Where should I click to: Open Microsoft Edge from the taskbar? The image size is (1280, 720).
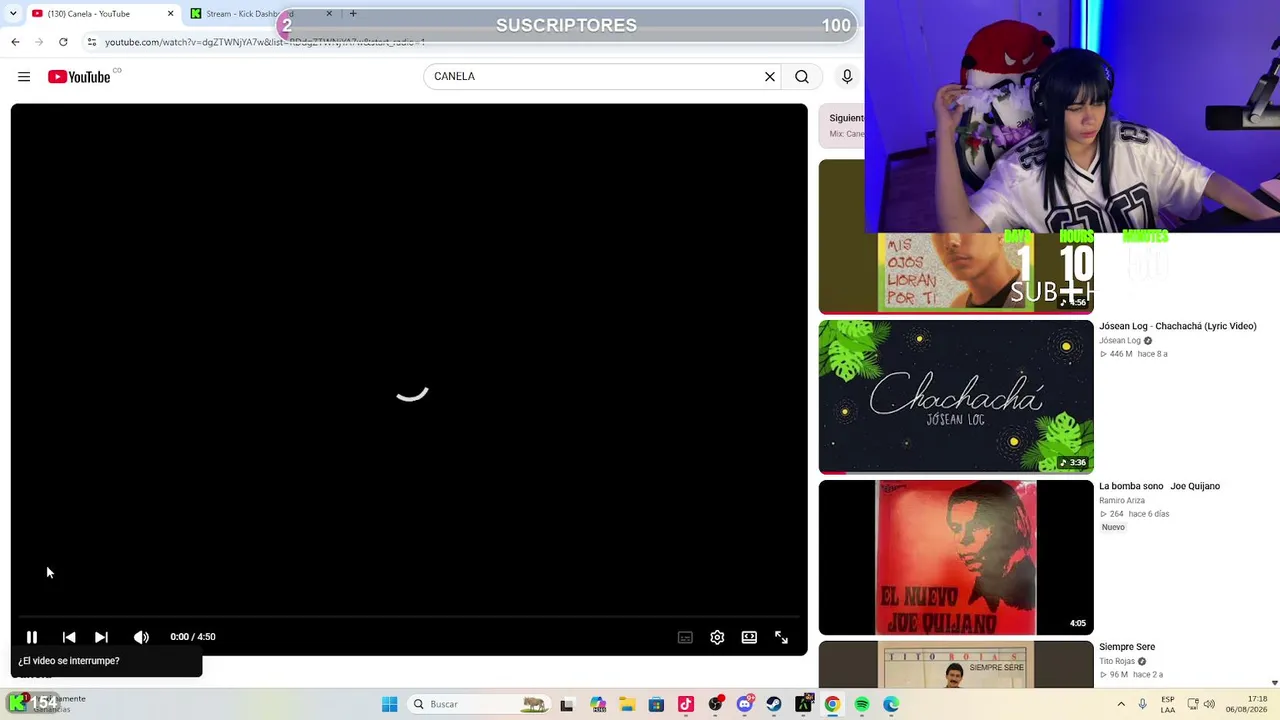pyautogui.click(x=891, y=704)
